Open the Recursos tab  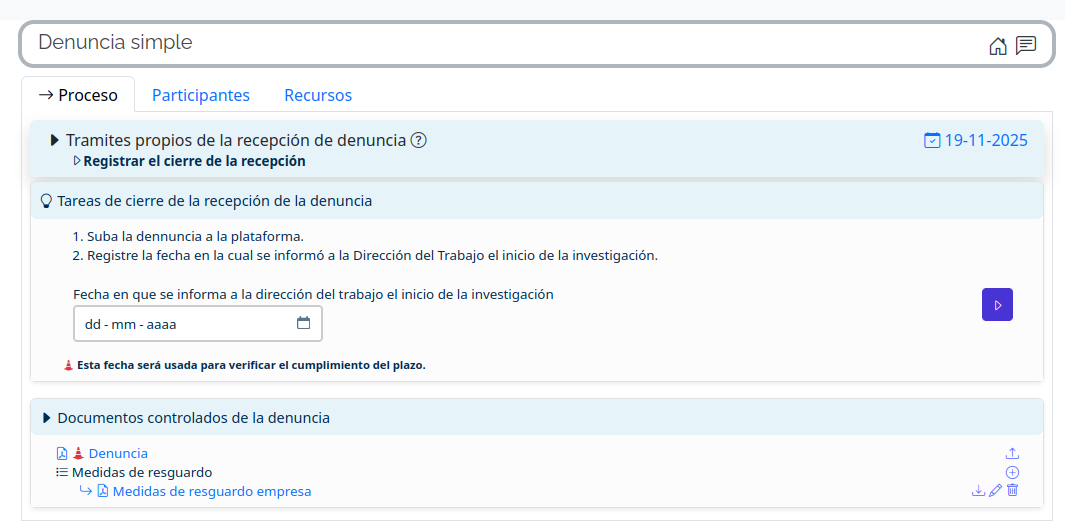coord(318,95)
